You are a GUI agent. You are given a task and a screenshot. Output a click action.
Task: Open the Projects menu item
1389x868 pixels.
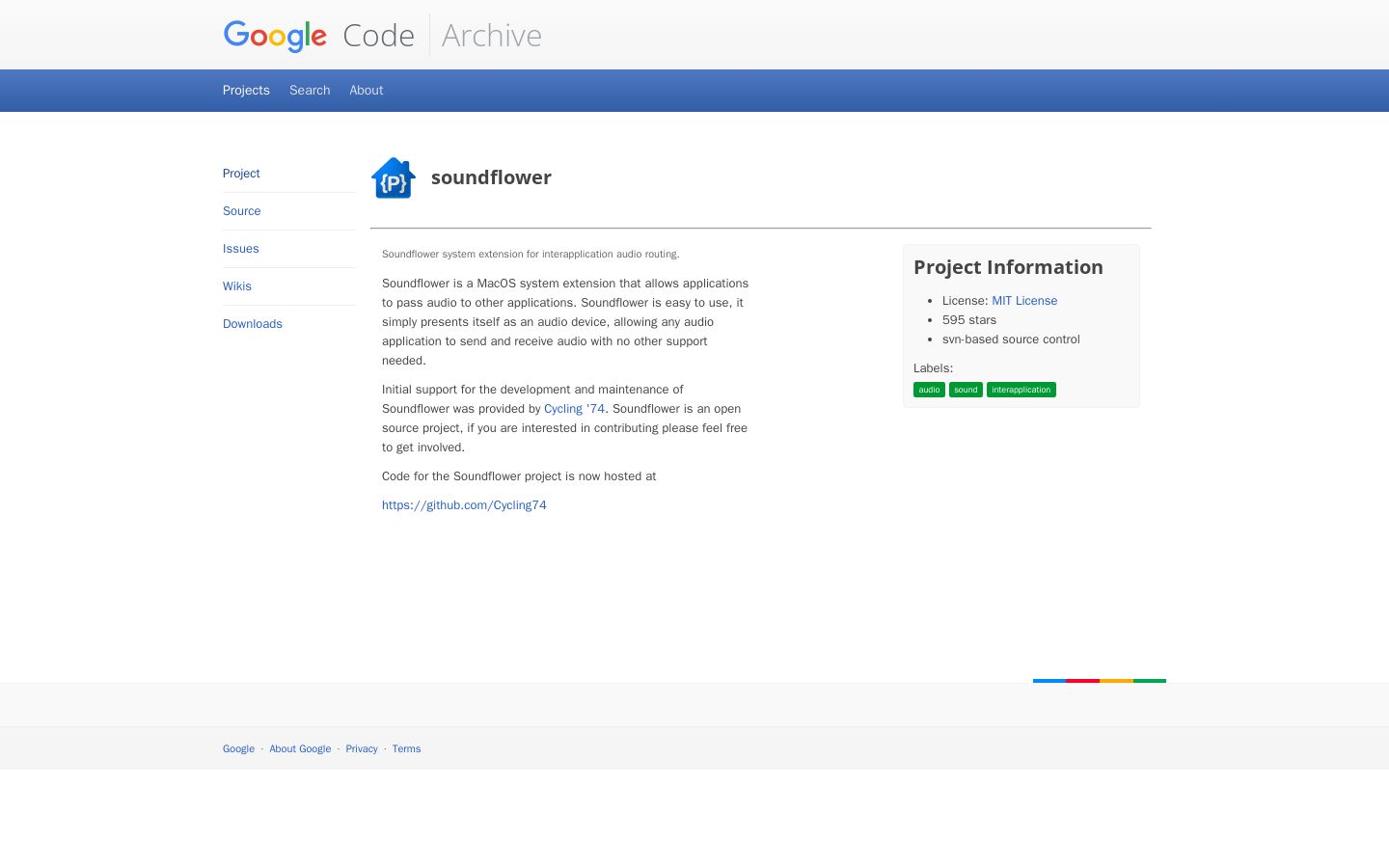[x=246, y=91]
